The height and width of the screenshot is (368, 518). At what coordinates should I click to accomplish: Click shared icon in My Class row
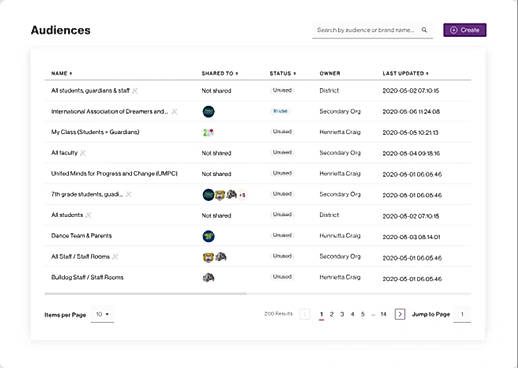coord(208,132)
